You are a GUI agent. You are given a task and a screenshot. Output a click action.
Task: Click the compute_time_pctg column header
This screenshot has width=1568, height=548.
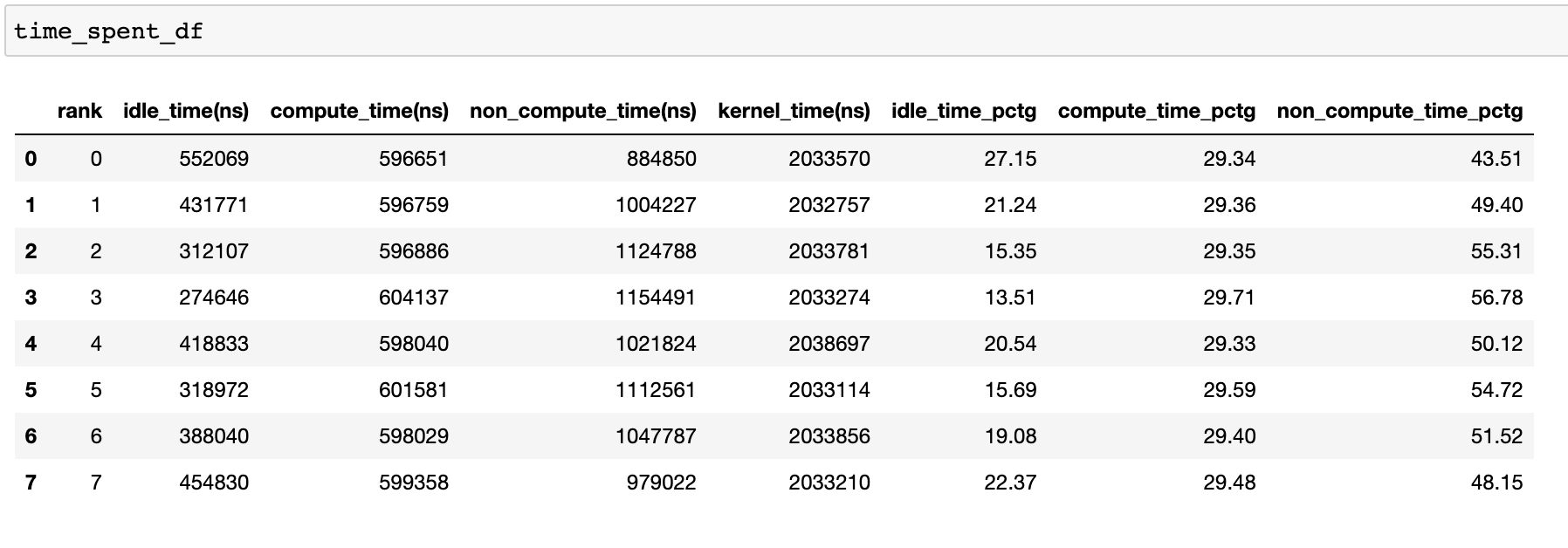(1156, 111)
